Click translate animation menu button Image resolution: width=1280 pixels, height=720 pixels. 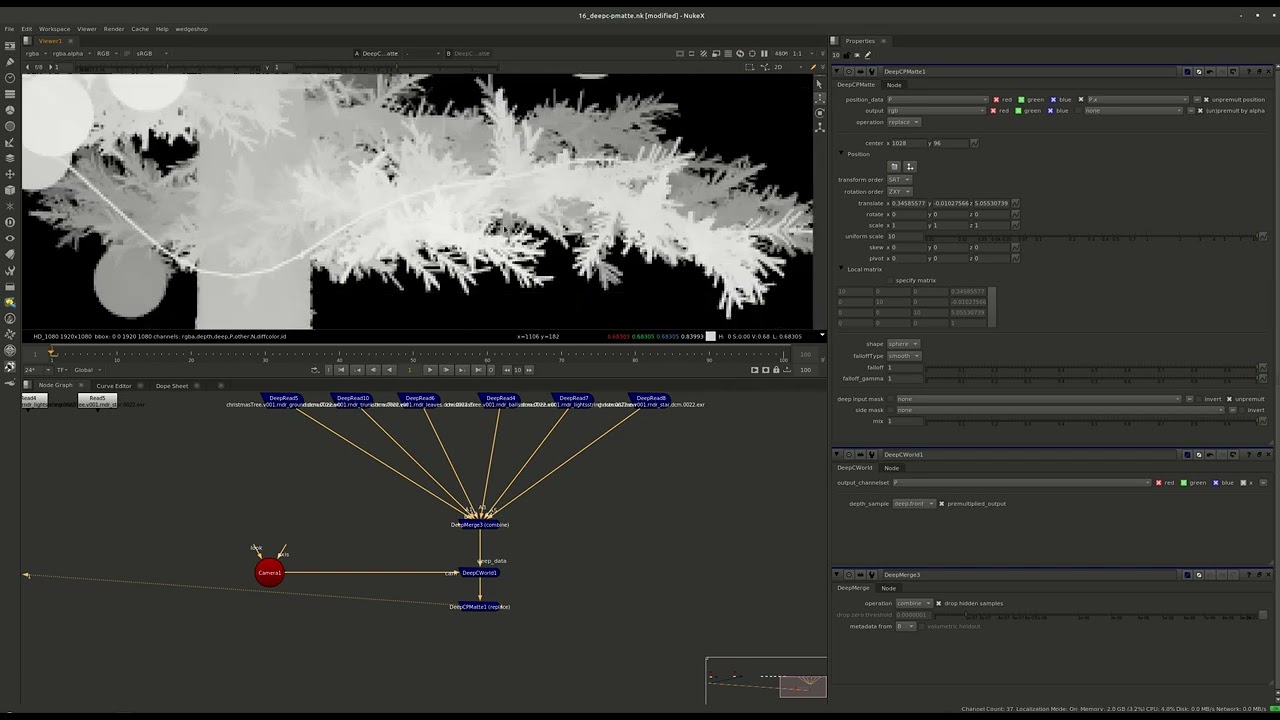(1015, 203)
